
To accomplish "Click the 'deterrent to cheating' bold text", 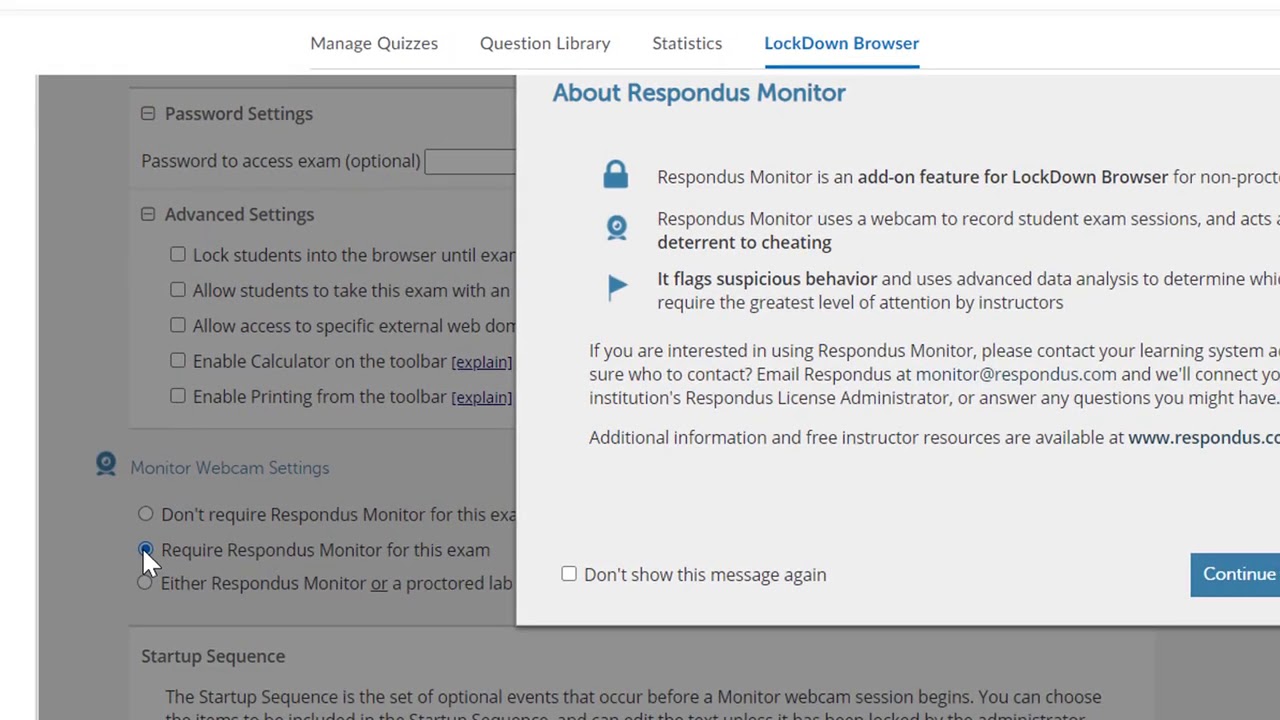I will [744, 242].
